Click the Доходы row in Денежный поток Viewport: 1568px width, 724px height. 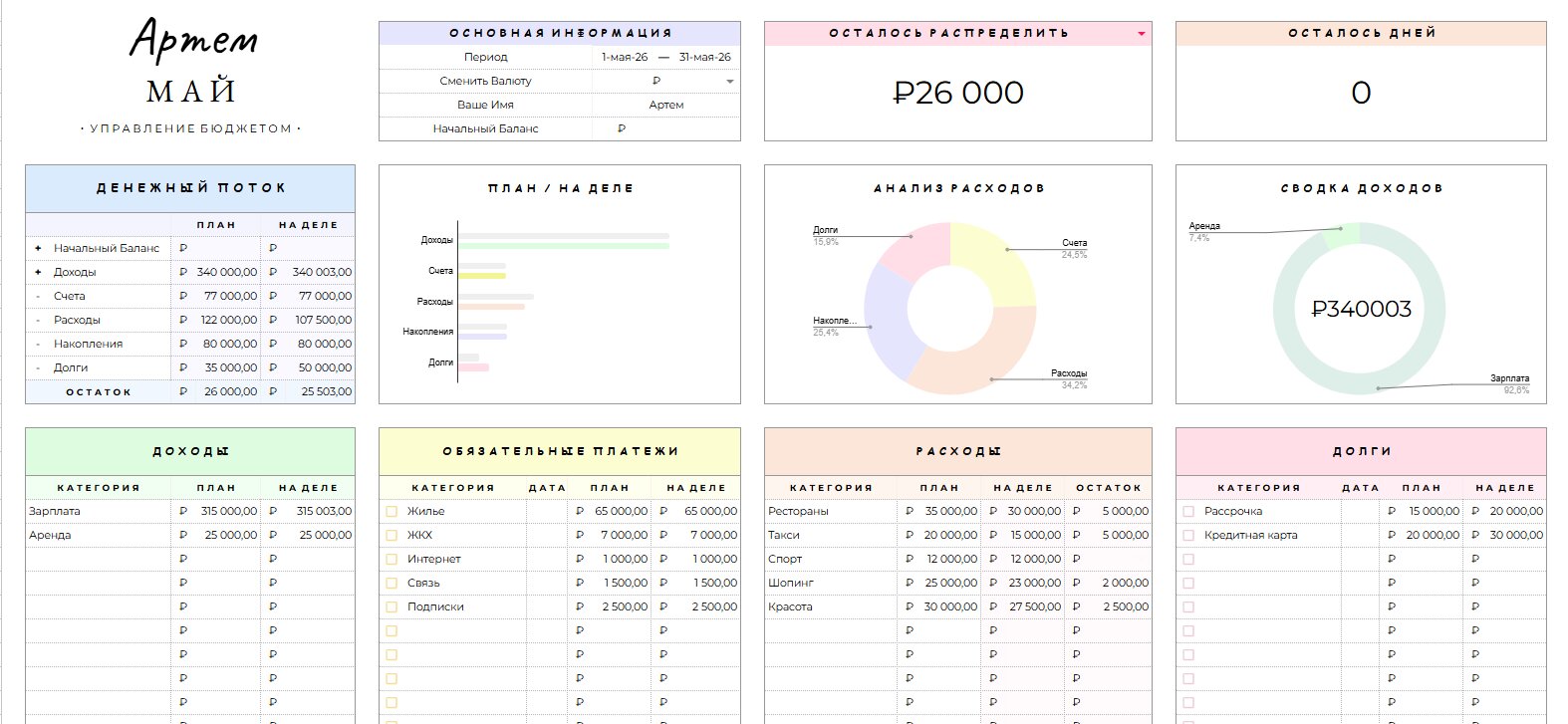point(190,272)
